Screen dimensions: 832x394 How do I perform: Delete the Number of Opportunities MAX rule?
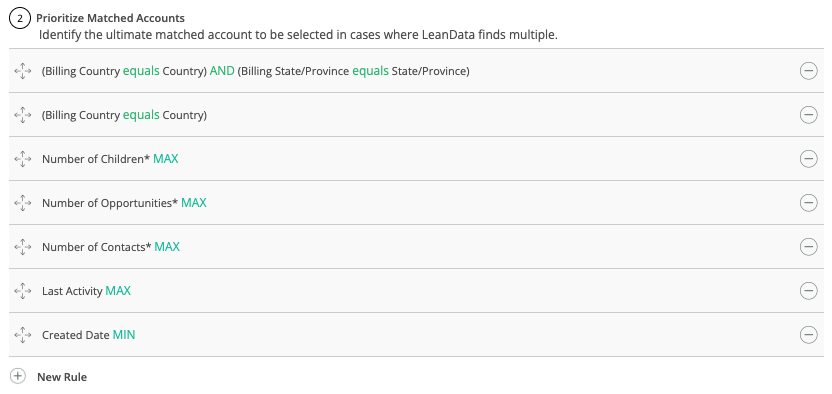pyautogui.click(x=808, y=203)
